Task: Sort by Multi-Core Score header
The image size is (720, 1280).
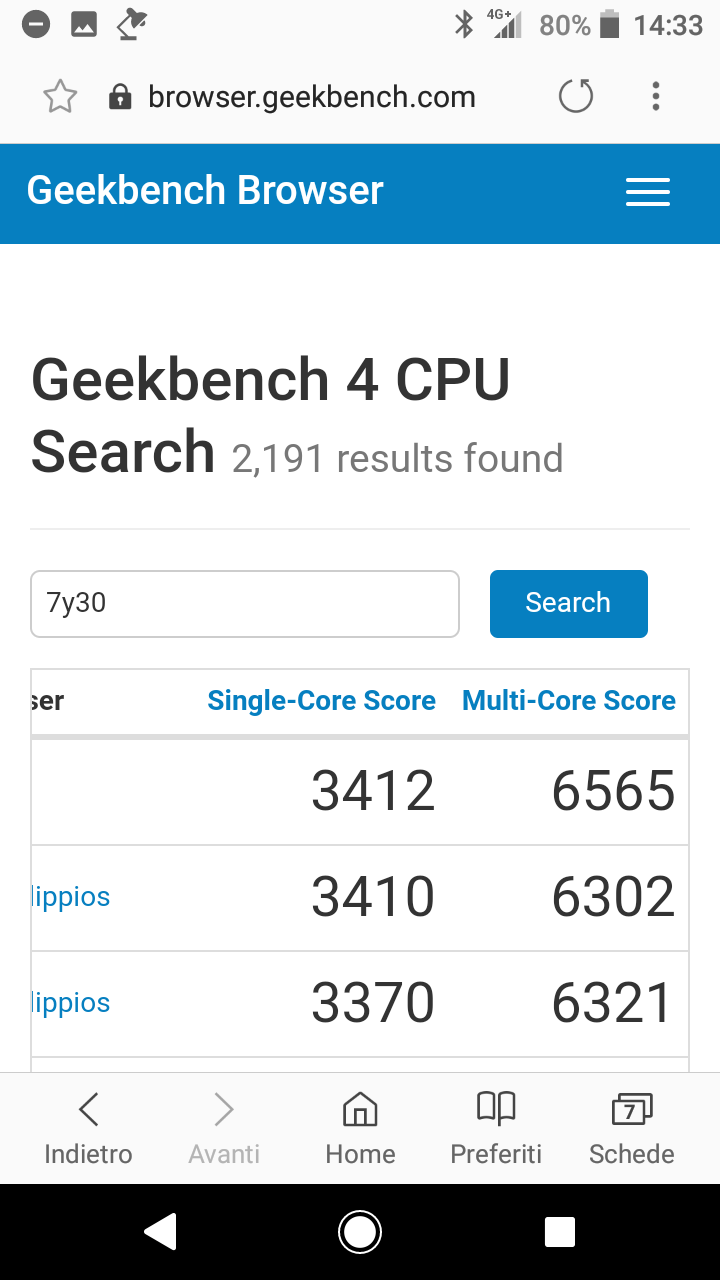Action: (x=568, y=701)
